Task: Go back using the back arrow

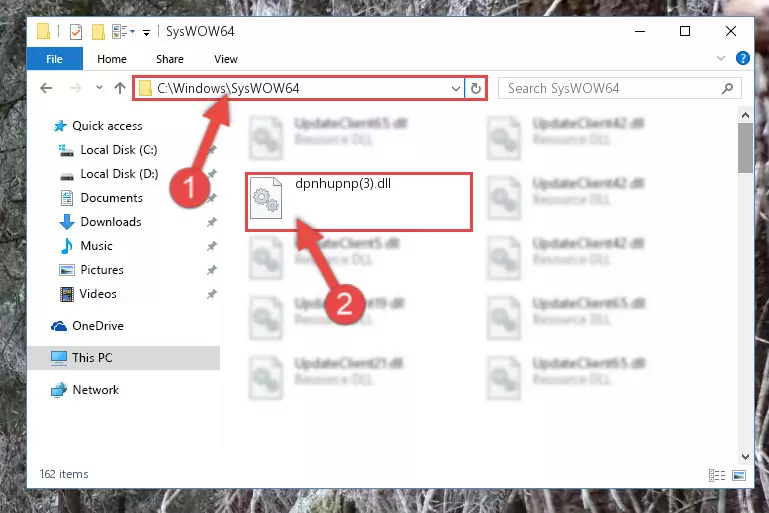Action: pyautogui.click(x=46, y=88)
